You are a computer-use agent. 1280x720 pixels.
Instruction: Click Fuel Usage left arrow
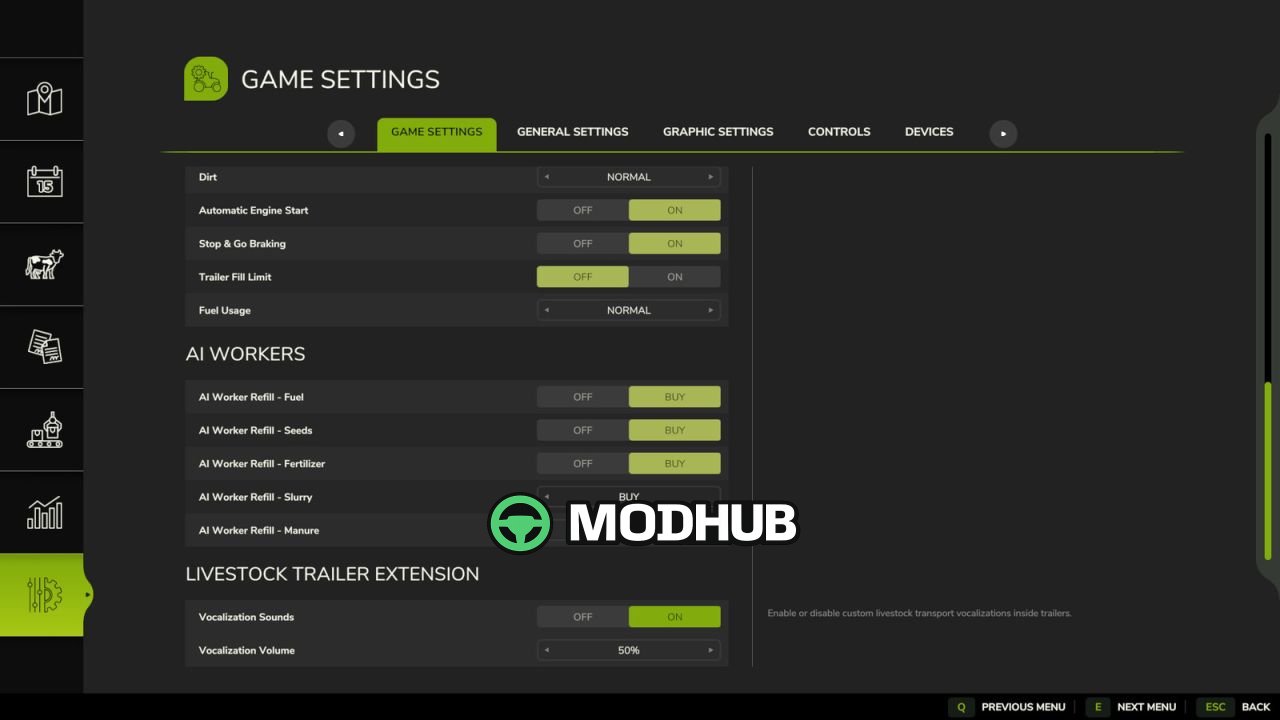pyautogui.click(x=546, y=310)
